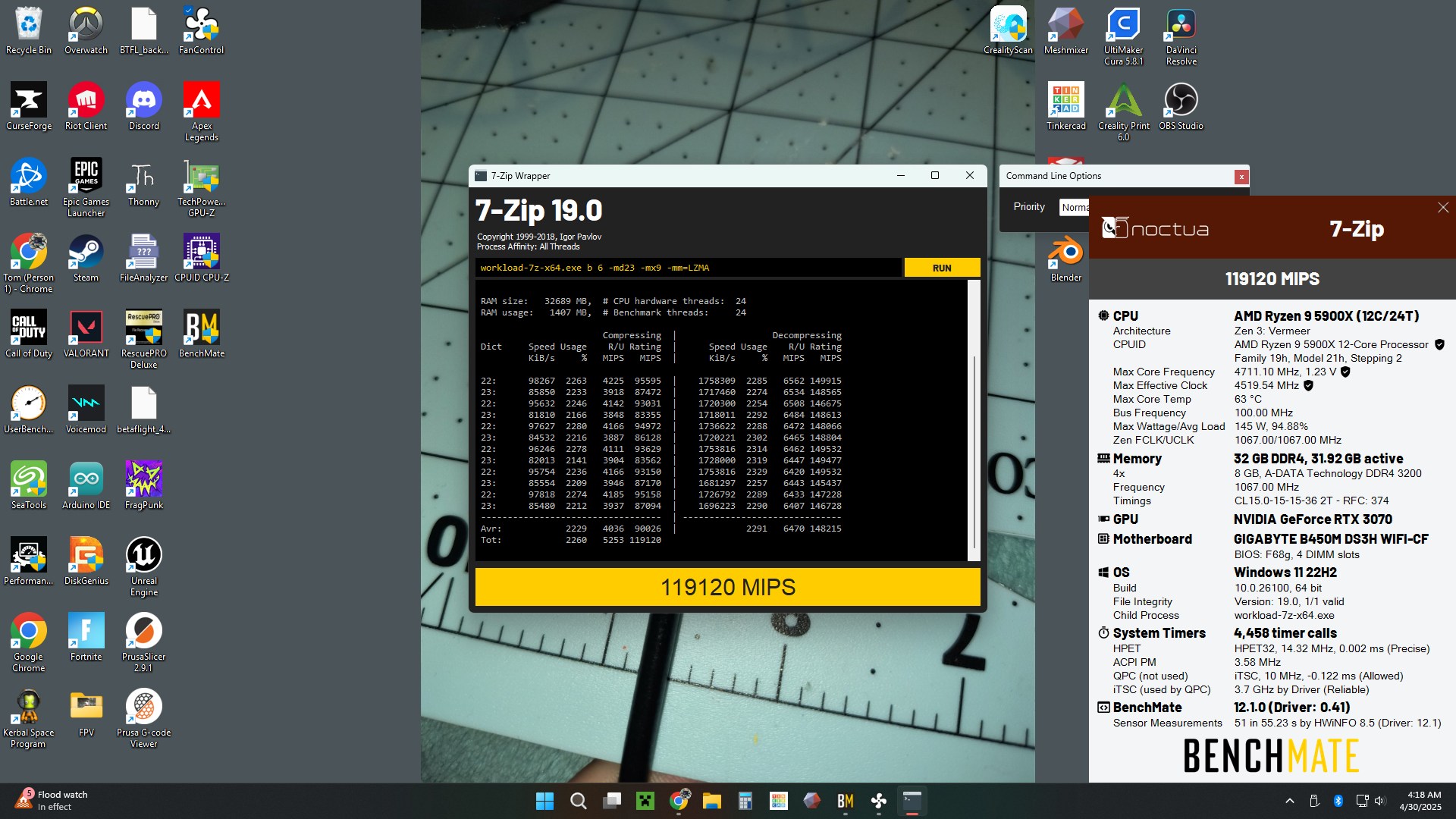Open VALORANT desktop shortcut
The width and height of the screenshot is (1456, 819).
[86, 335]
